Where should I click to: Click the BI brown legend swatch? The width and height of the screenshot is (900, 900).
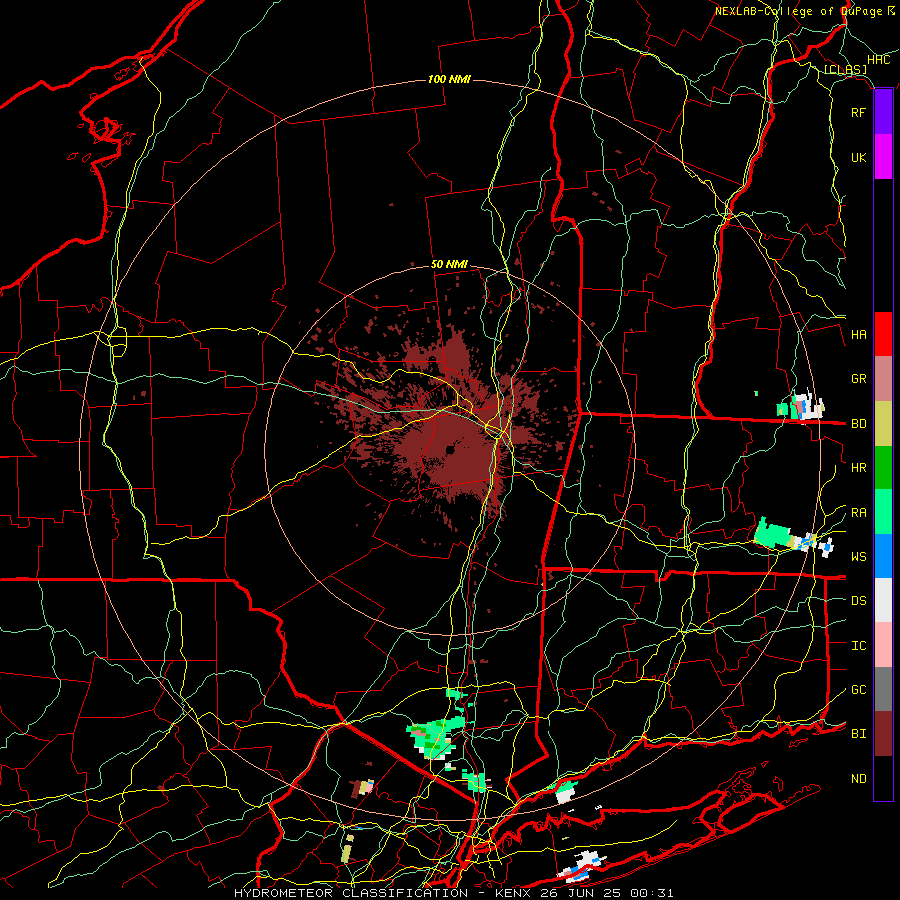[x=883, y=734]
